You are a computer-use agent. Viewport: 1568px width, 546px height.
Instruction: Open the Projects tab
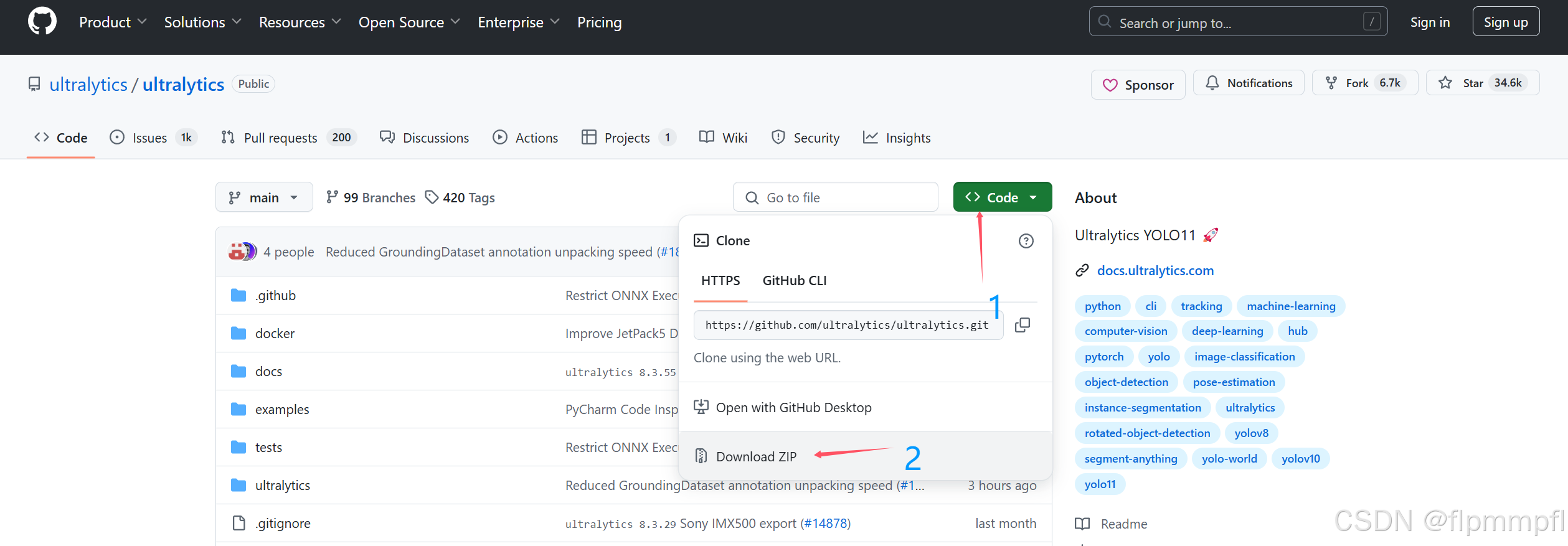point(628,138)
